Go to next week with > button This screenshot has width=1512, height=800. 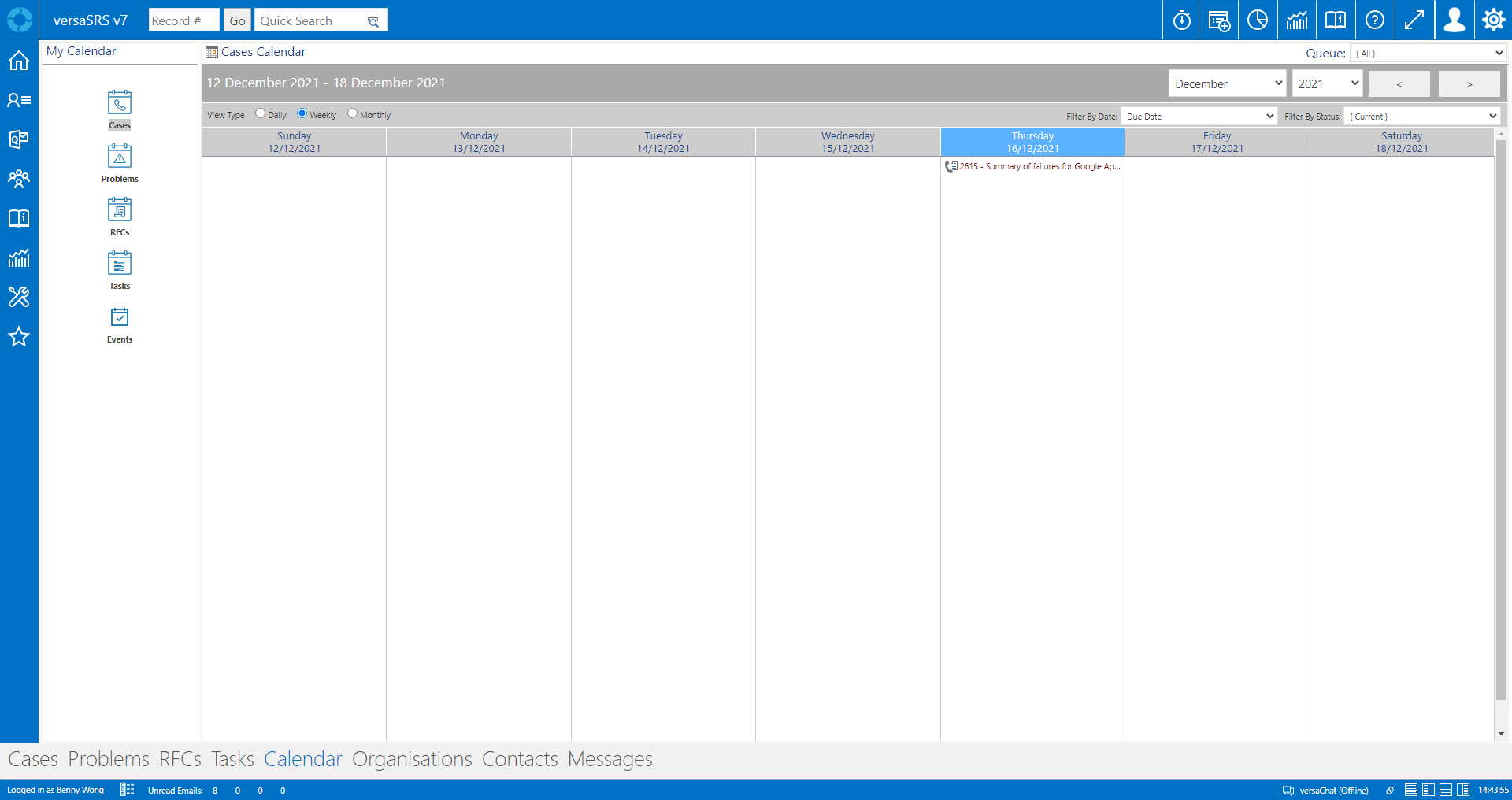tap(1469, 83)
